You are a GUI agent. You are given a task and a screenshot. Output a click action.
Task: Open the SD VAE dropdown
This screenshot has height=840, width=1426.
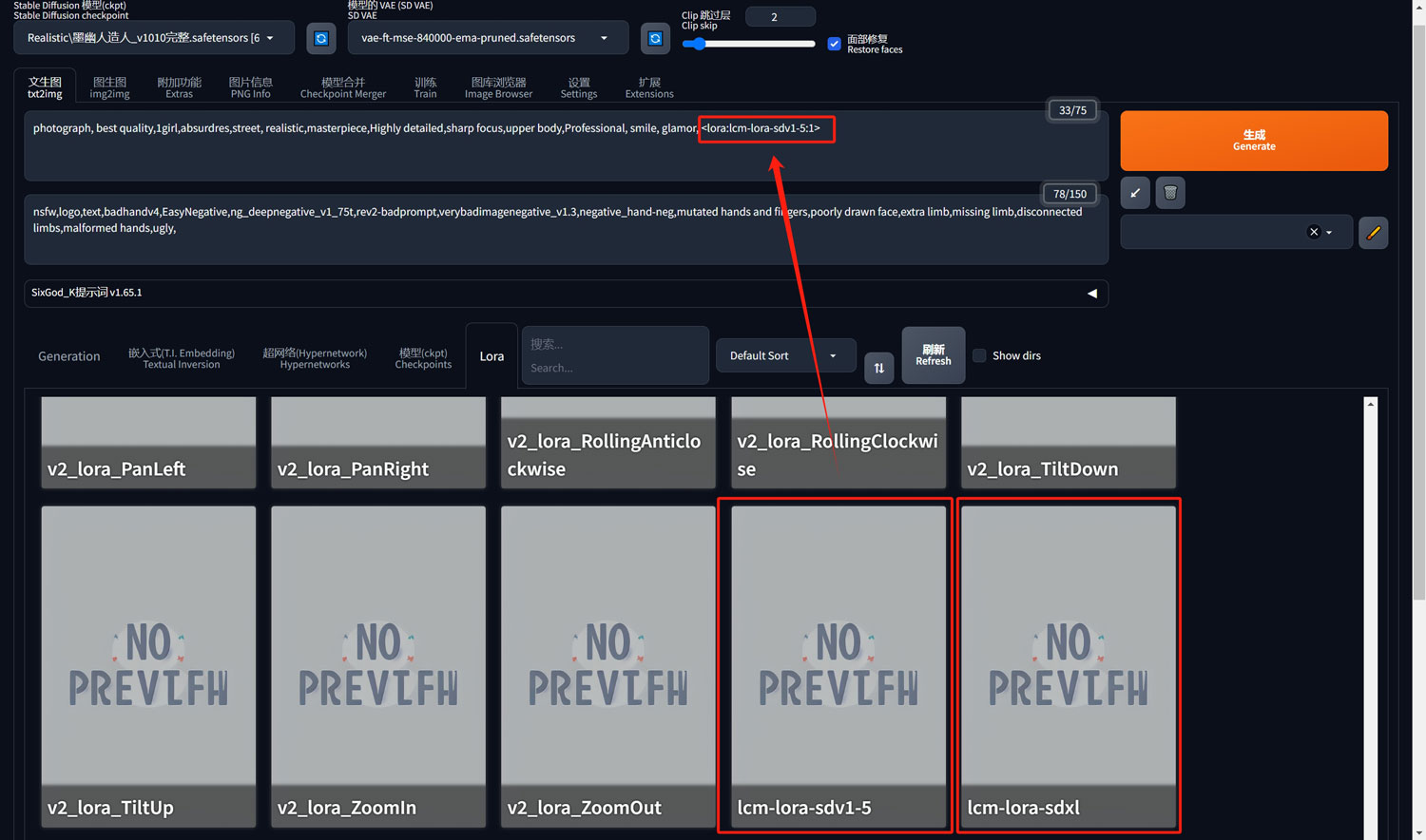pos(487,38)
